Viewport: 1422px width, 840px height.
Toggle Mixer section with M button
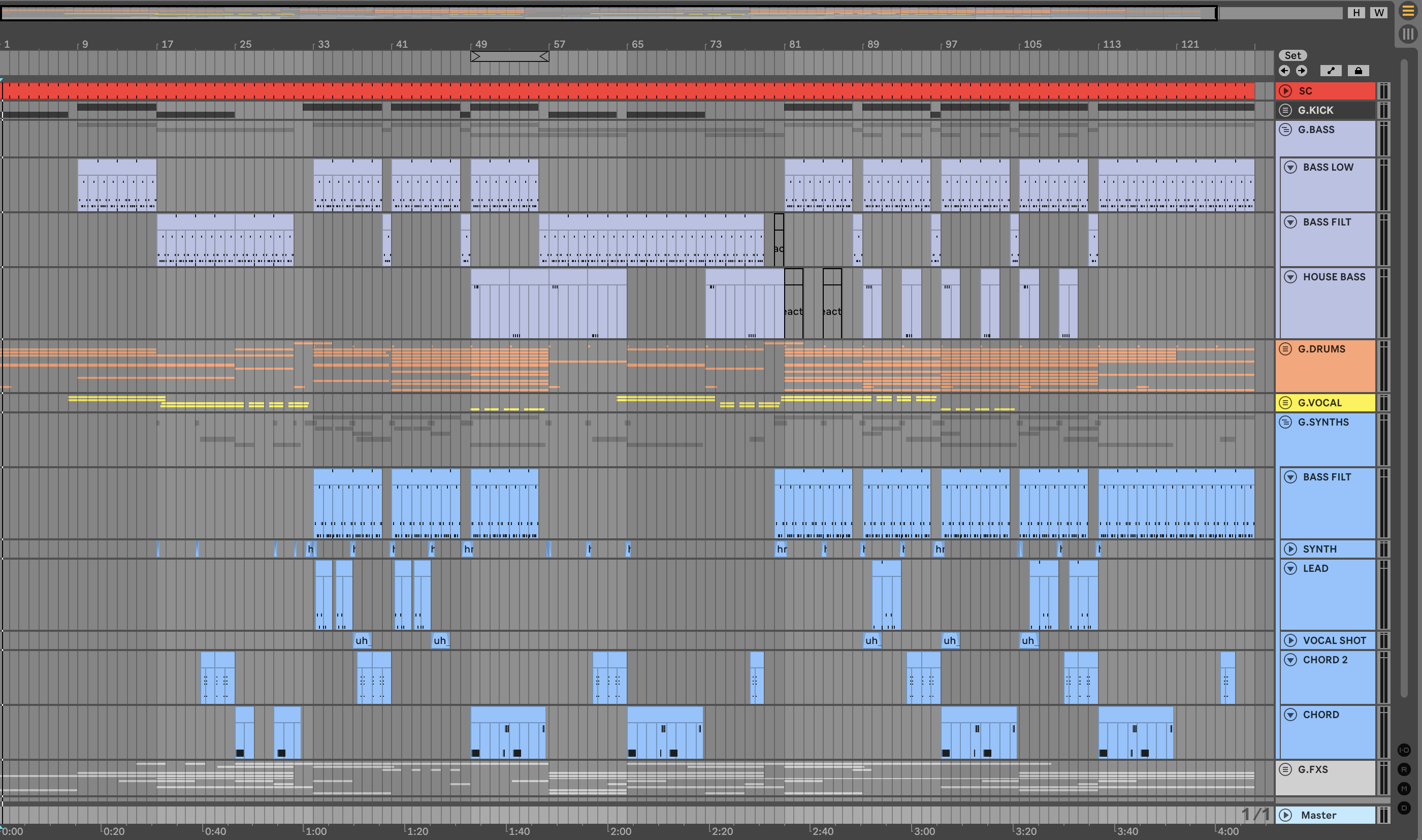(x=1404, y=789)
